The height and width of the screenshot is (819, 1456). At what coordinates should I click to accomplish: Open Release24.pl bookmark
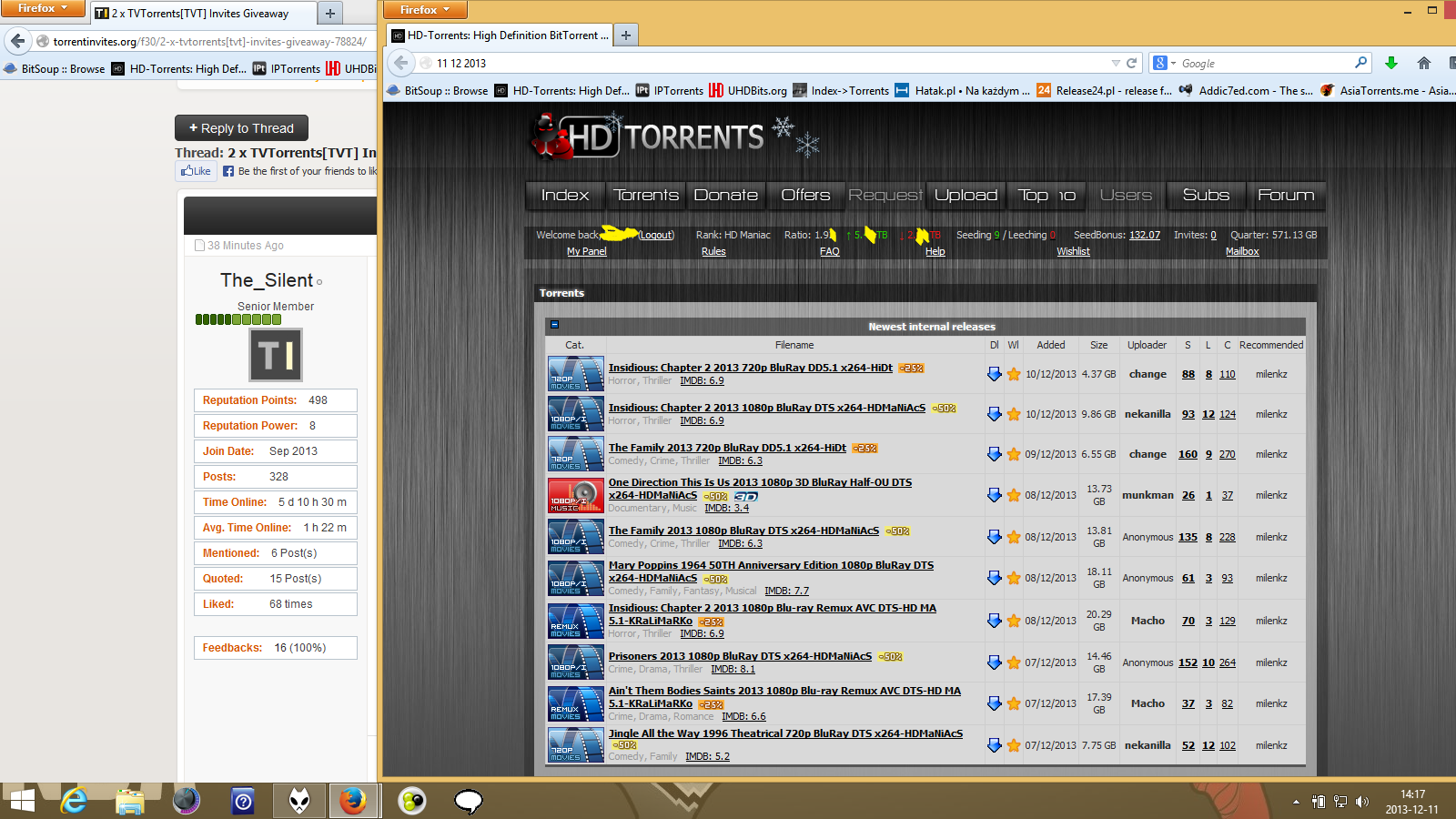pos(1104,90)
